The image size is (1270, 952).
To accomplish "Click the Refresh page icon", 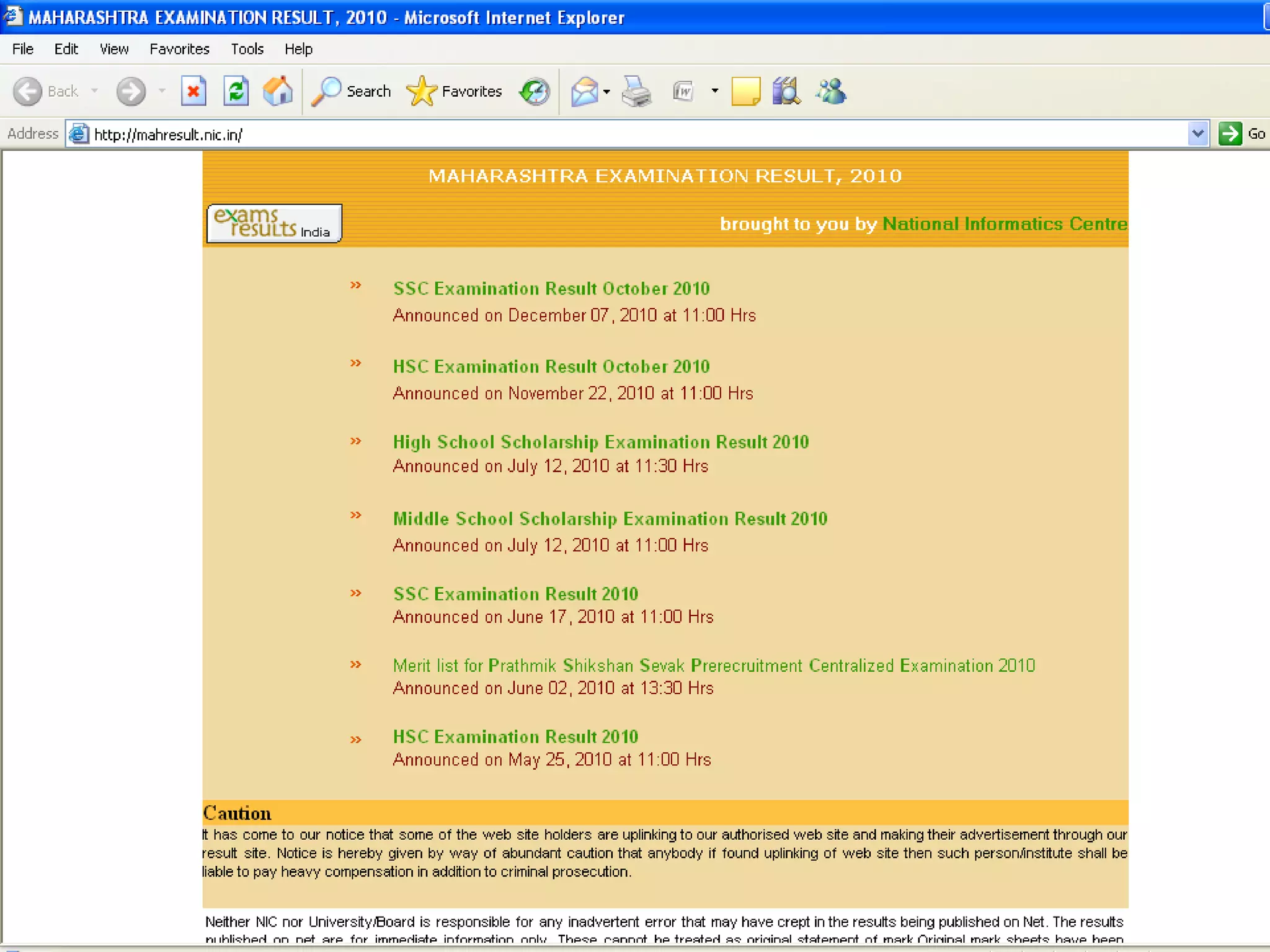I will click(236, 92).
